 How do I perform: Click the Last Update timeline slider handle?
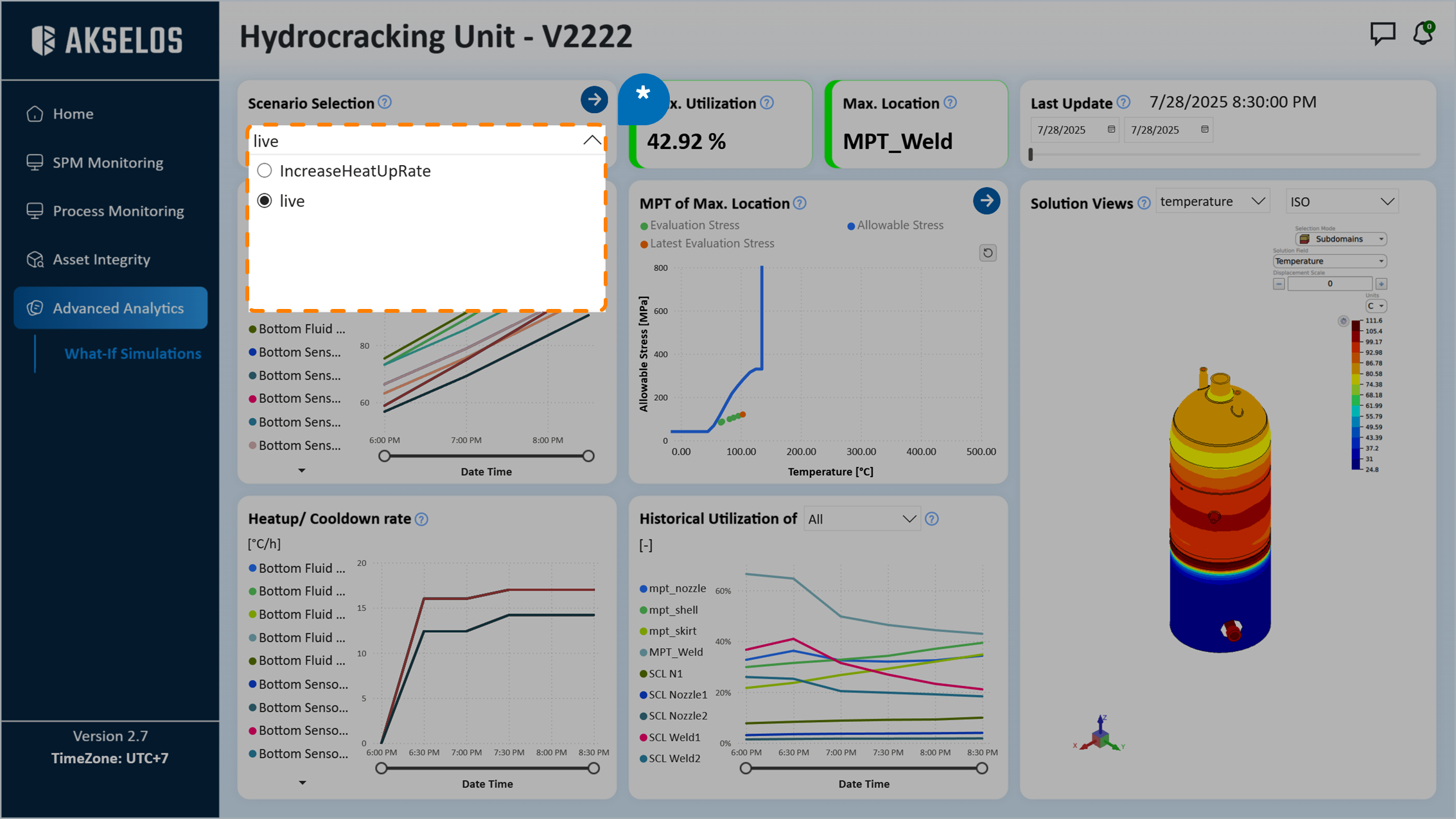click(x=1031, y=154)
